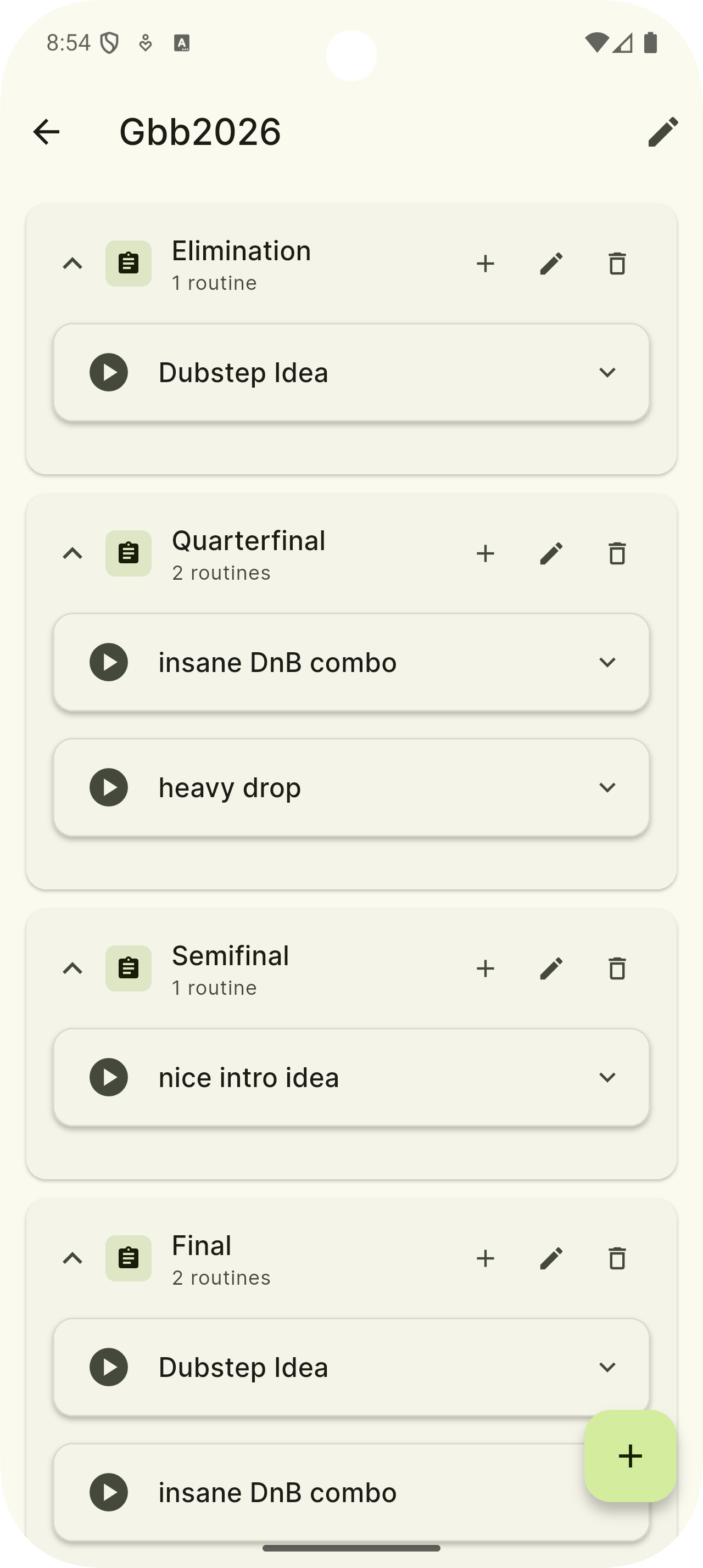This screenshot has width=703, height=1568.
Task: Expand heavy drop routine details
Action: click(607, 787)
